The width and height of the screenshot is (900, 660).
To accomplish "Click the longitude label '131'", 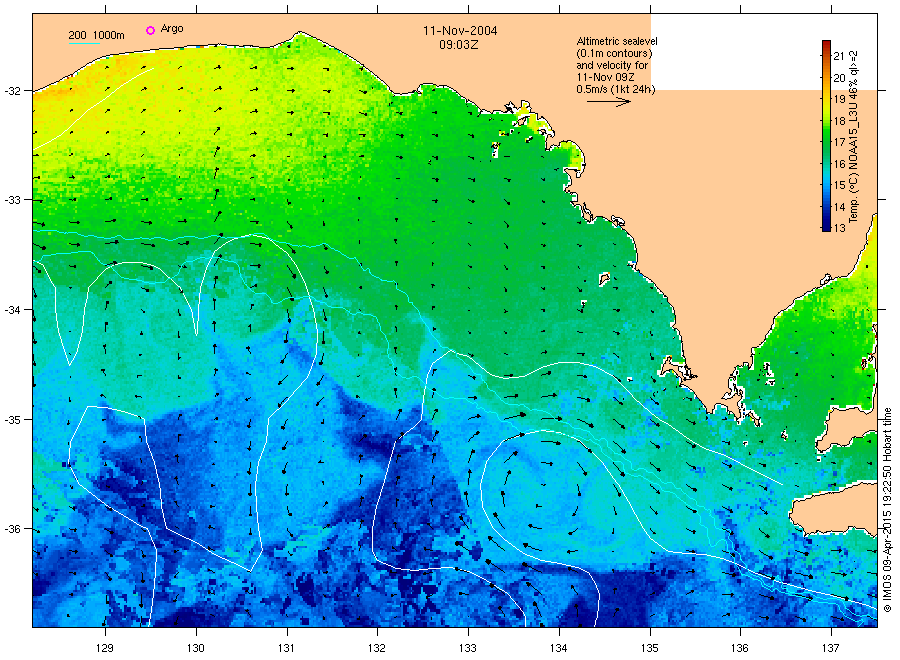I will point(286,648).
